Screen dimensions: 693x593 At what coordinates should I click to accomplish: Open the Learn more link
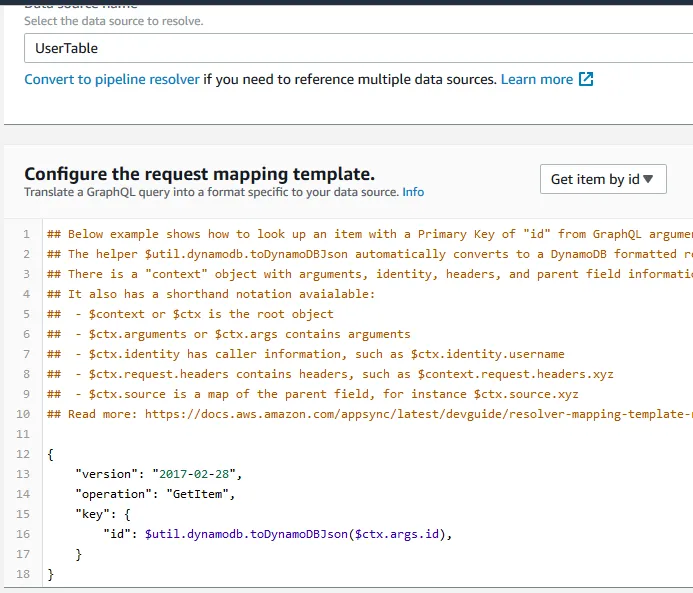(x=537, y=79)
